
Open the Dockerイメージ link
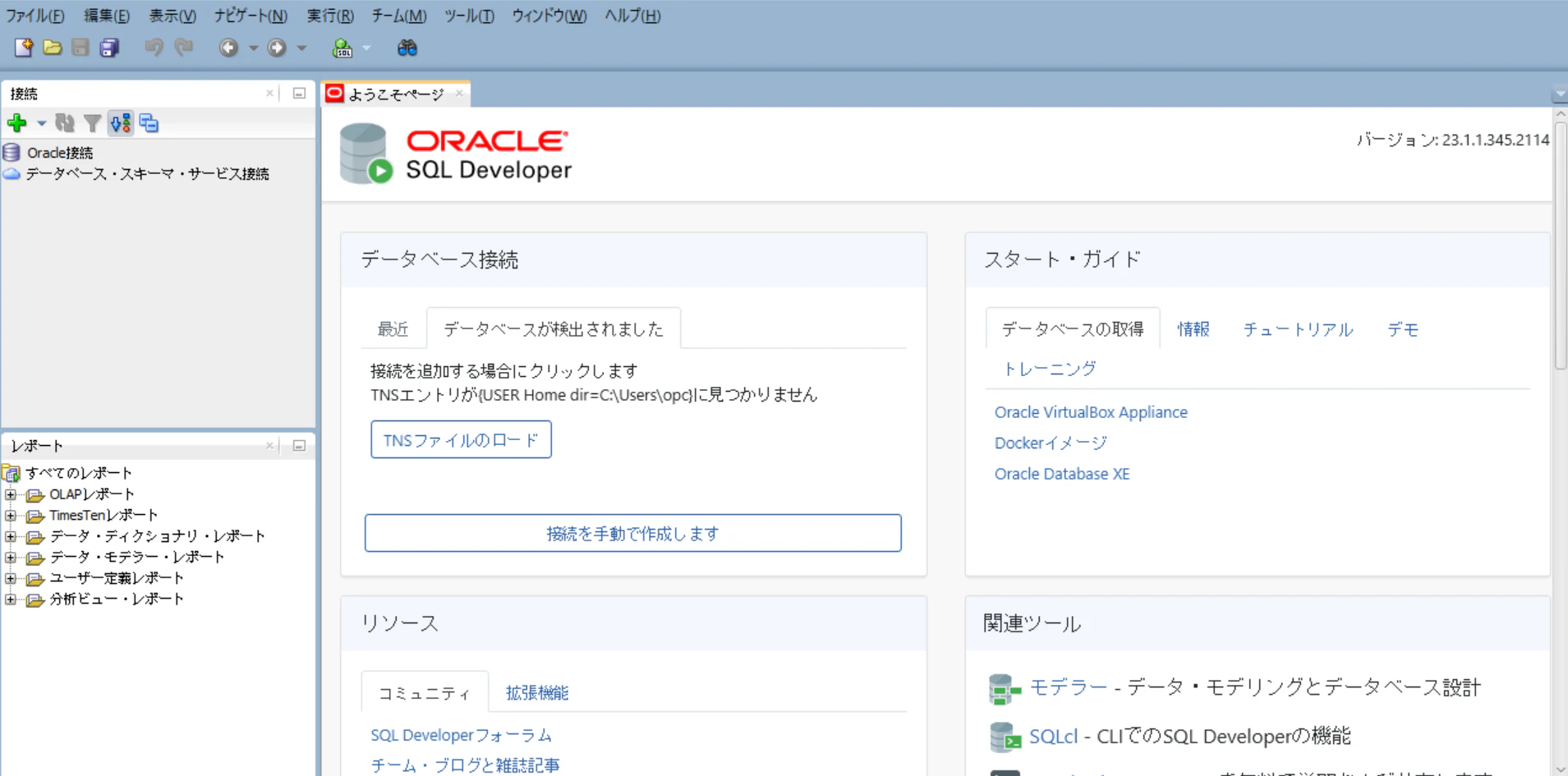1051,443
